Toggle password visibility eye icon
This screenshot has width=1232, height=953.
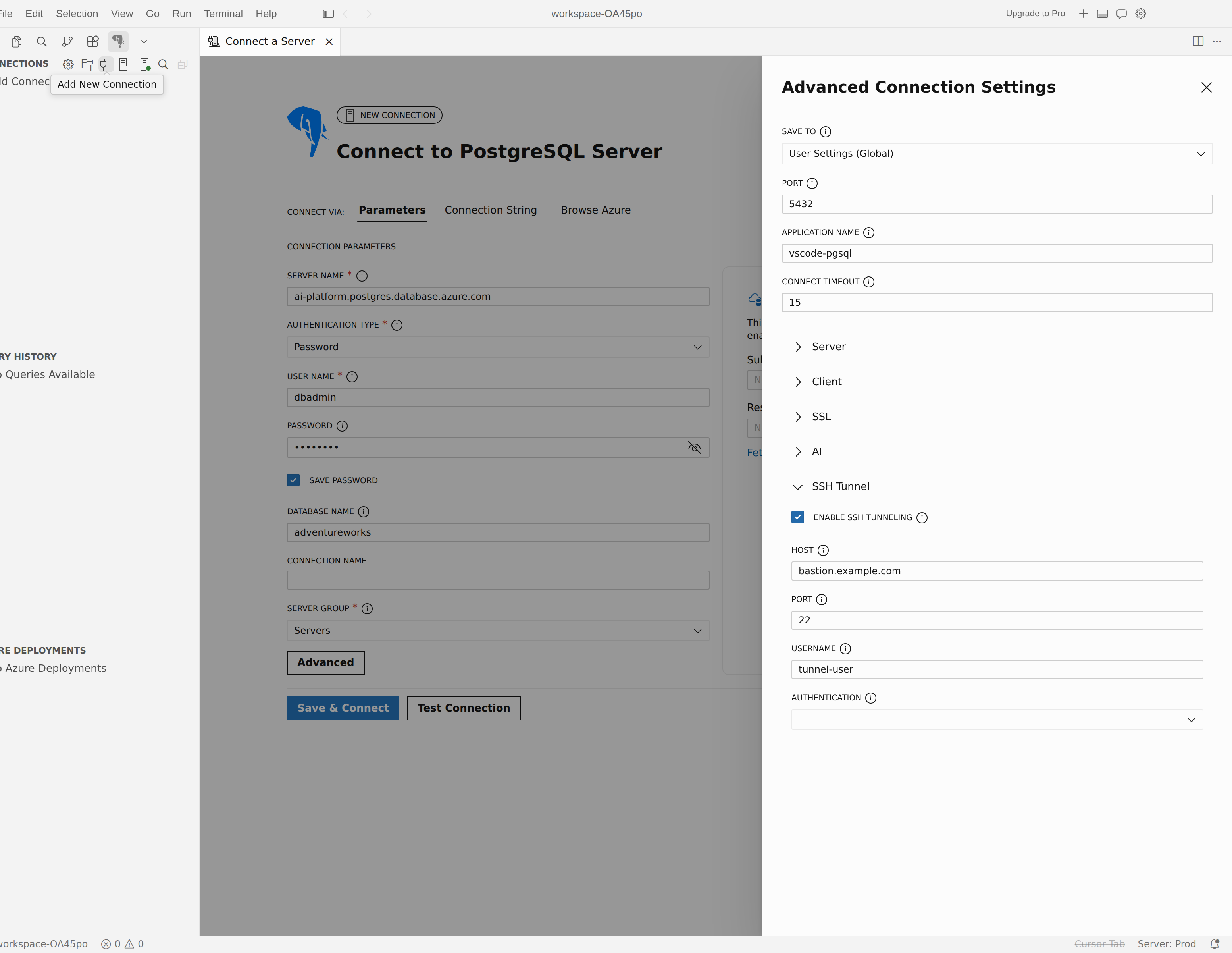695,448
